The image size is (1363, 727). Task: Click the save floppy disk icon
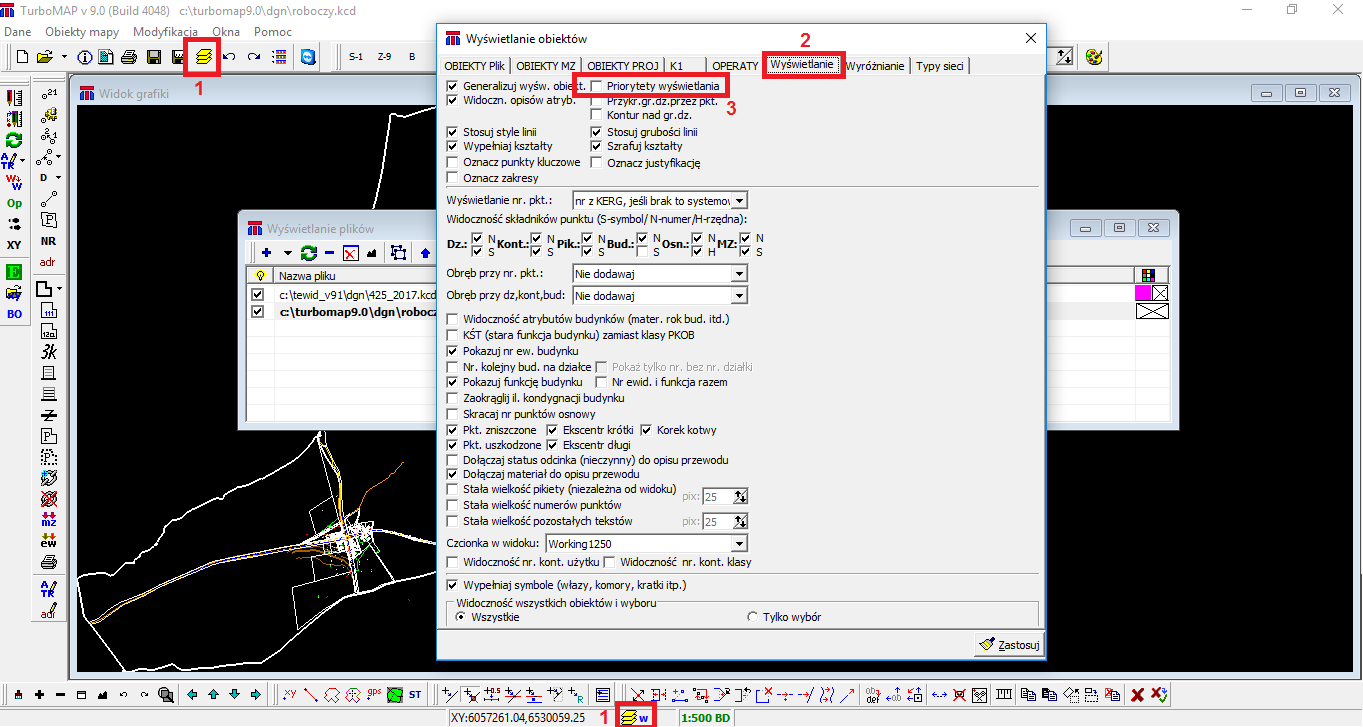pos(154,57)
